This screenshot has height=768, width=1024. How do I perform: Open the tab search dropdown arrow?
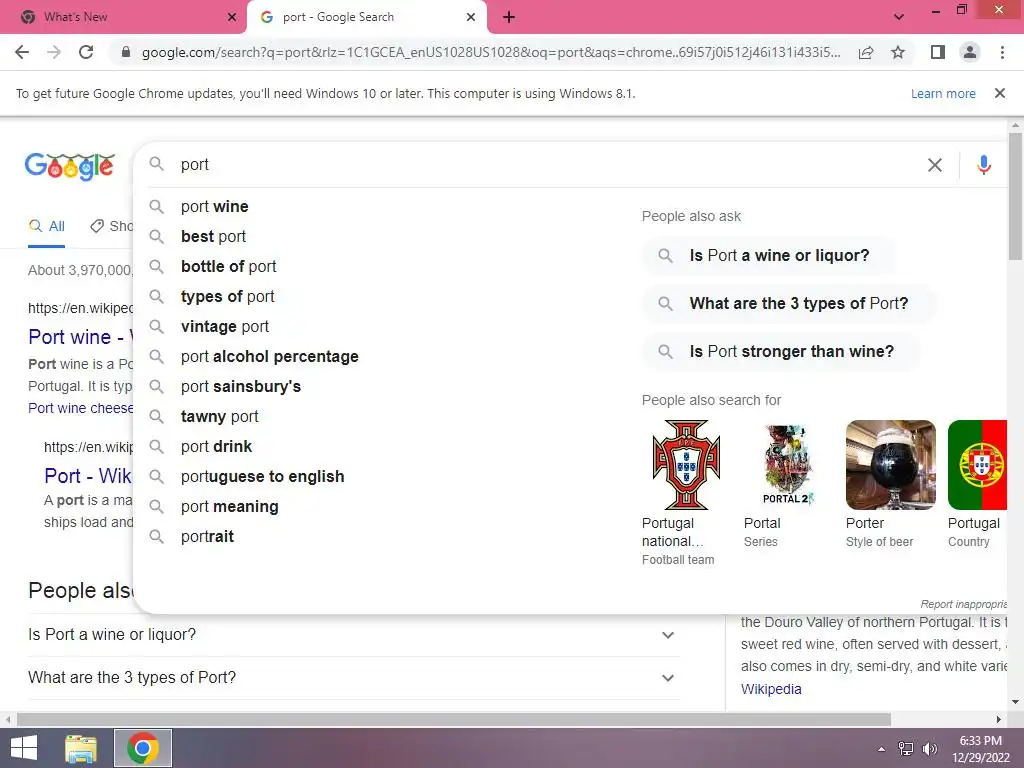[x=899, y=17]
